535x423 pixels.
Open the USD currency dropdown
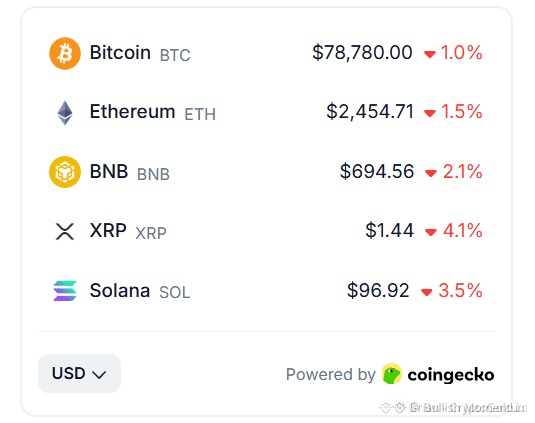(x=79, y=373)
